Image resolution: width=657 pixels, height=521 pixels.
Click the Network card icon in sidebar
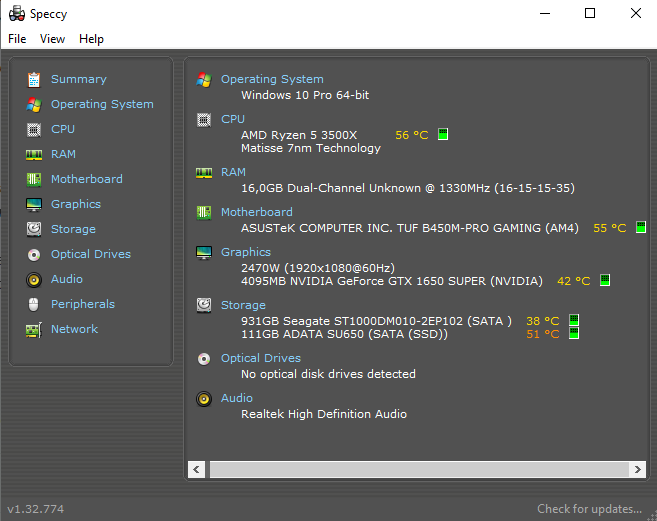coord(34,329)
